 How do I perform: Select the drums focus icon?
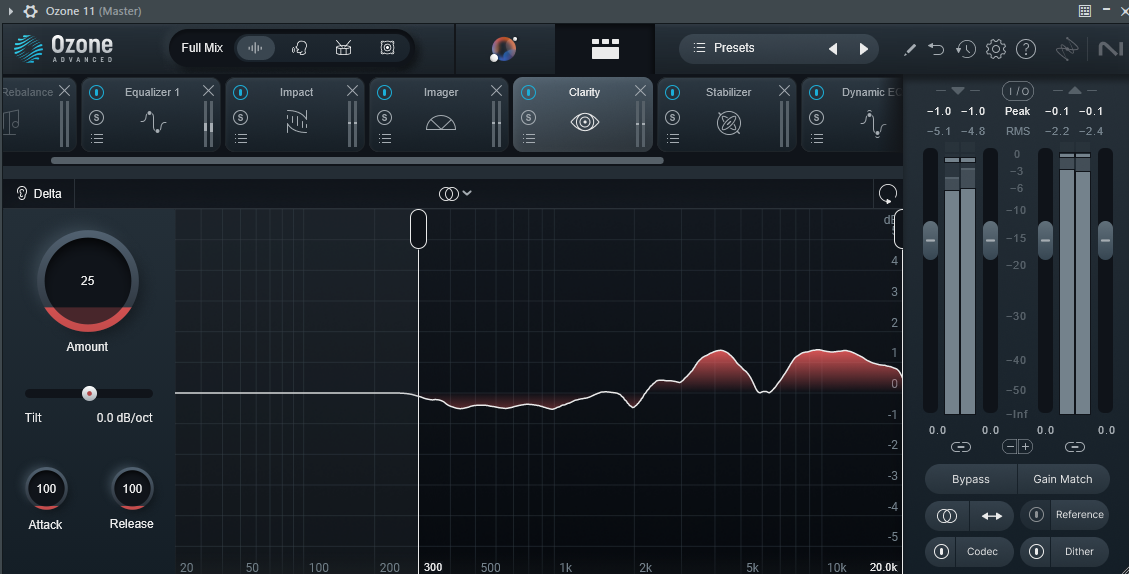[x=343, y=48]
